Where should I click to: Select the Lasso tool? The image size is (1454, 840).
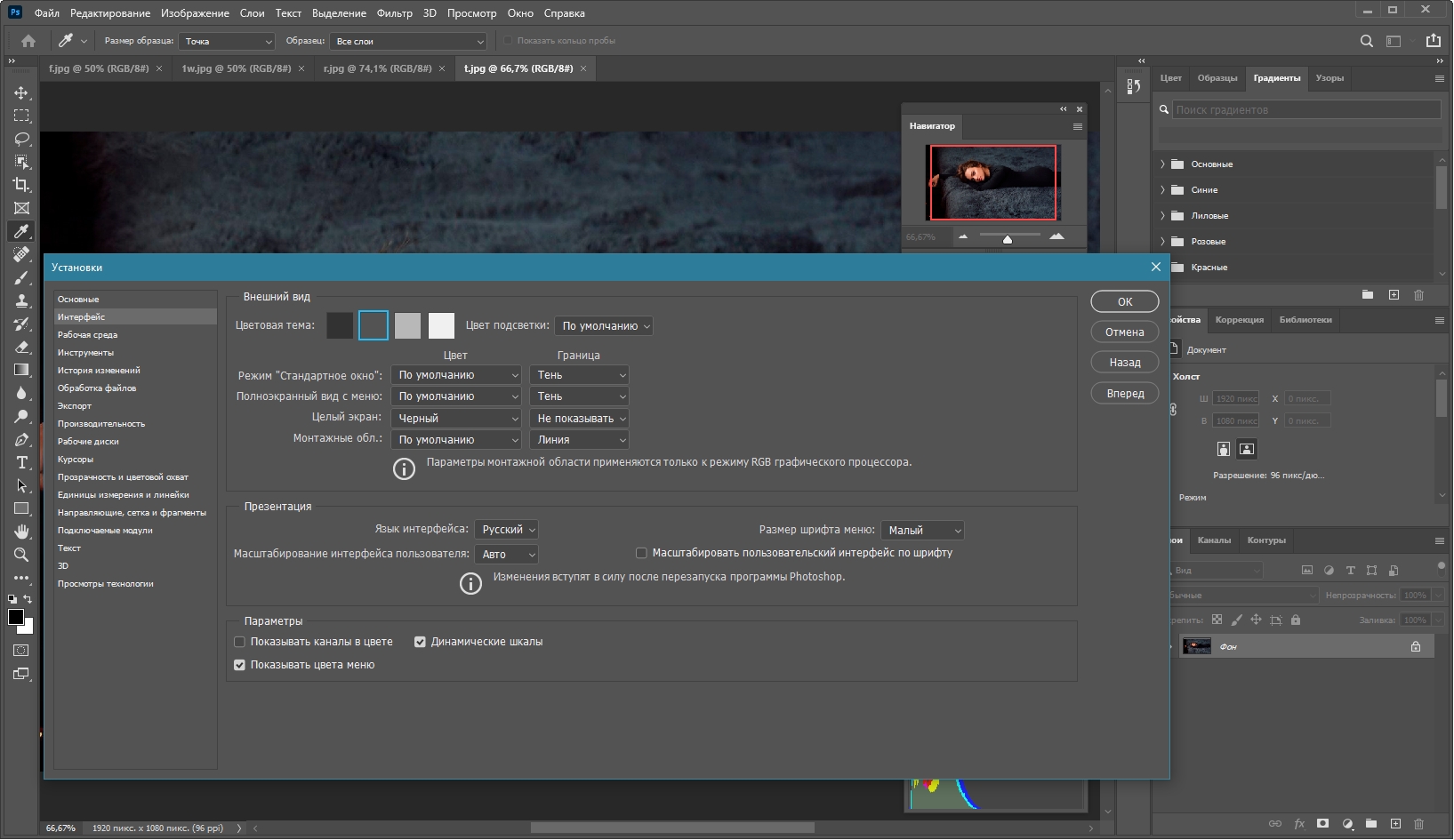tap(21, 140)
